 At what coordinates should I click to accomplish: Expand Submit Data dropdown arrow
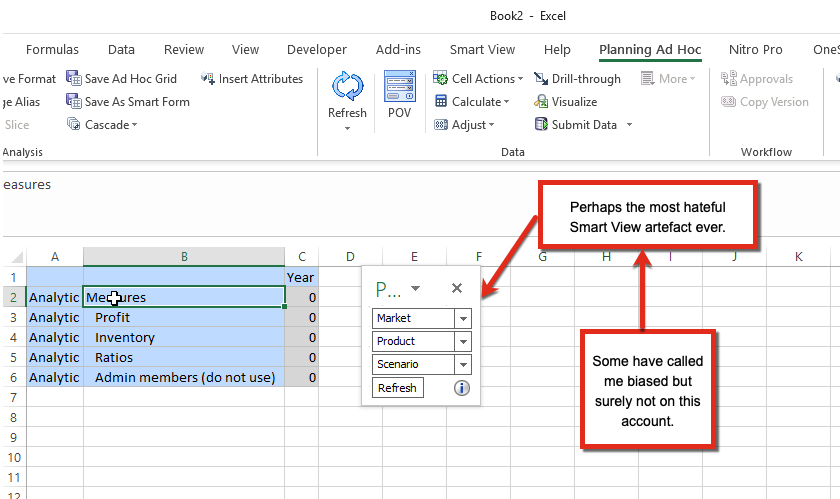(629, 124)
